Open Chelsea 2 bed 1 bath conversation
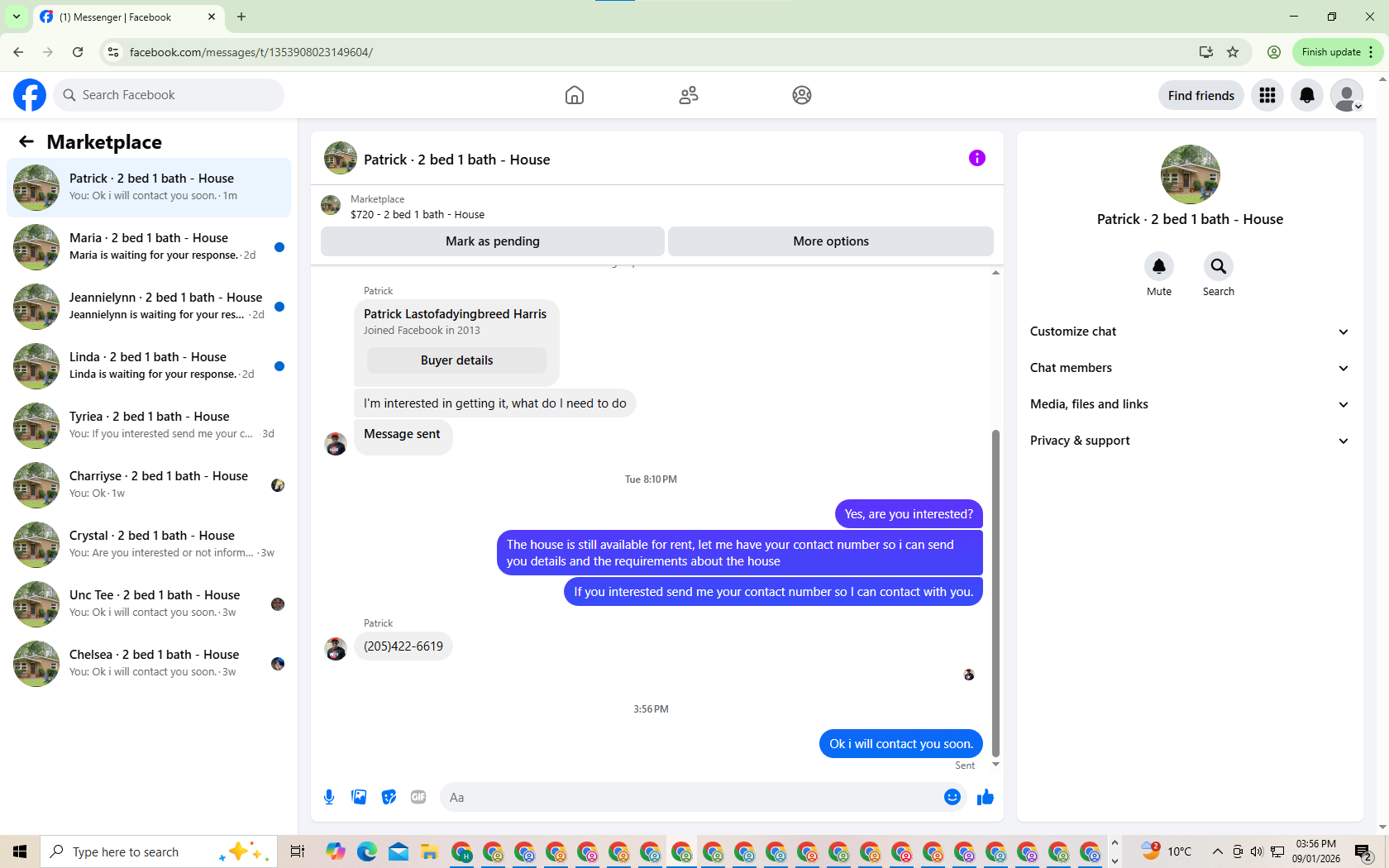Viewport: 1389px width, 868px height. [149, 664]
